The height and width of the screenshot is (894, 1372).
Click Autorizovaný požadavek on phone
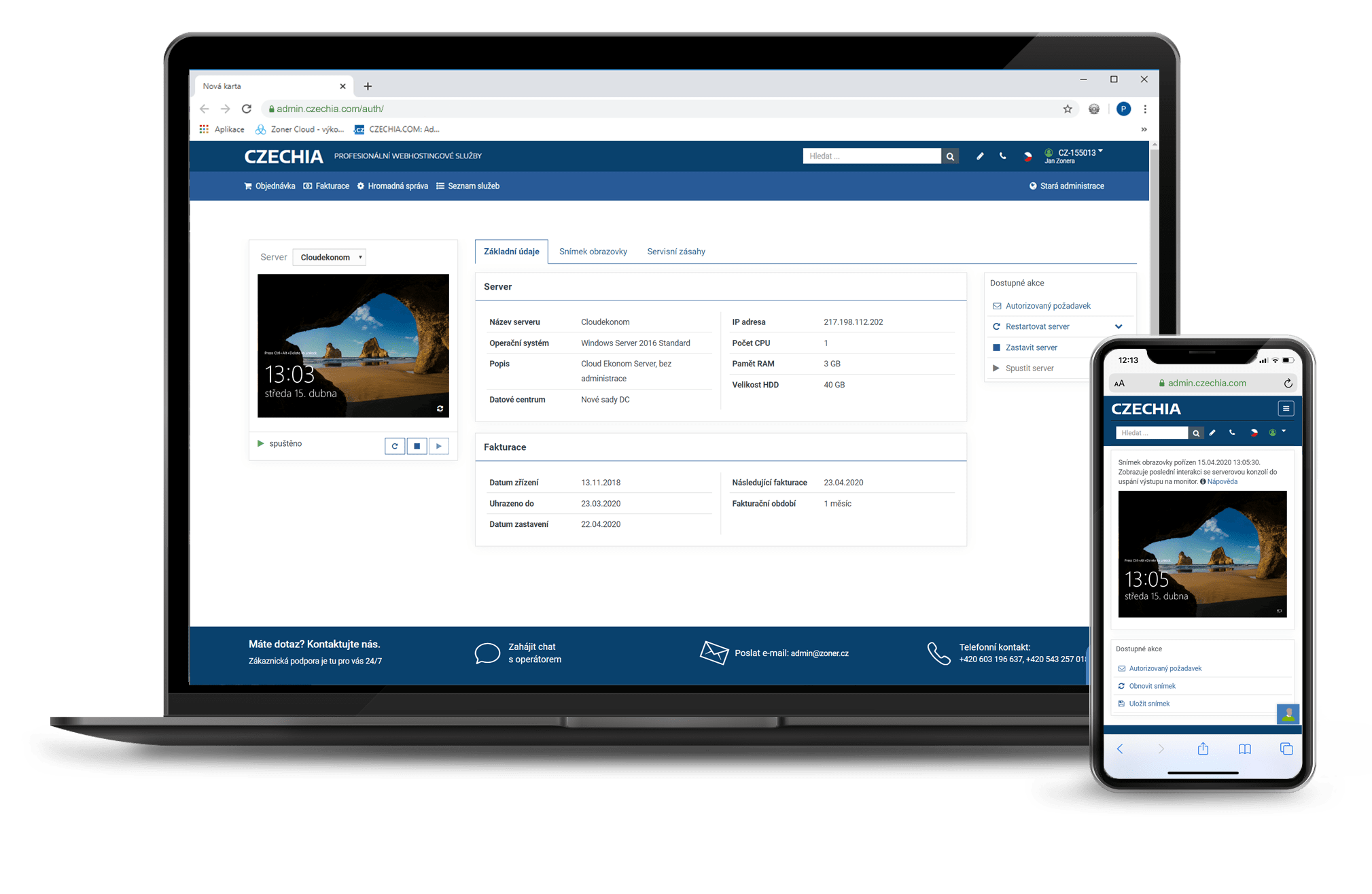(1160, 669)
